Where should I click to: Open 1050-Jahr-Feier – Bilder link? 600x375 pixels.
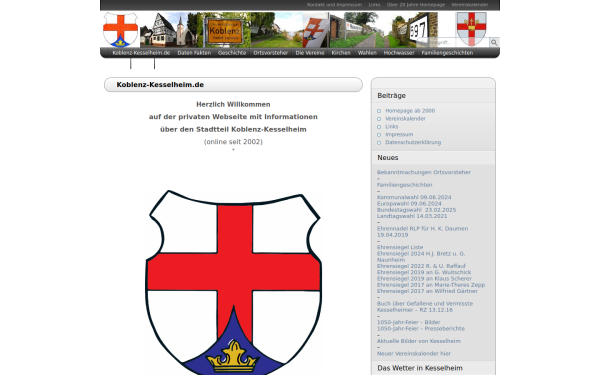(x=408, y=322)
